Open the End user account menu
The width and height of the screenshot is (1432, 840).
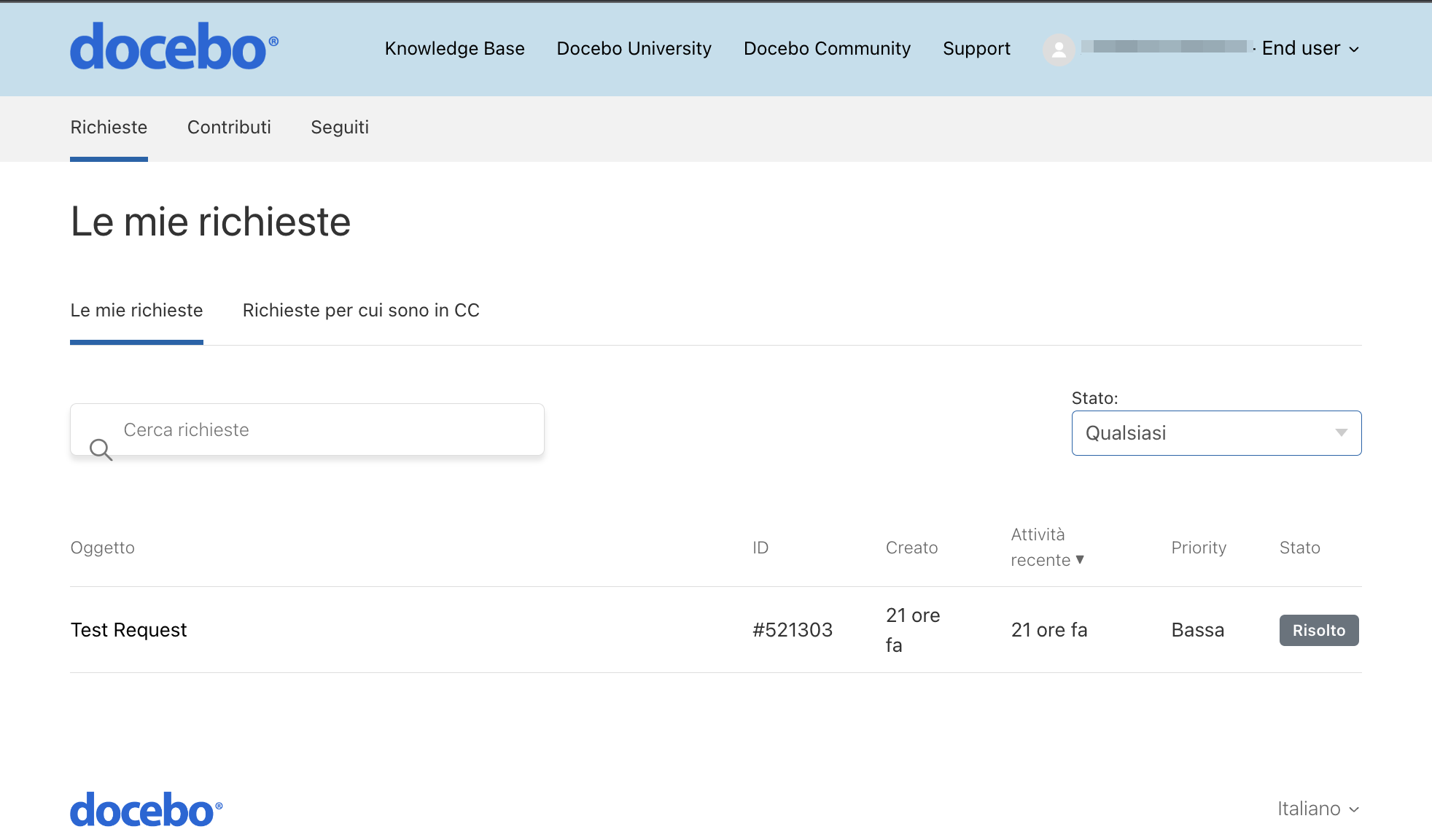pyautogui.click(x=1310, y=49)
